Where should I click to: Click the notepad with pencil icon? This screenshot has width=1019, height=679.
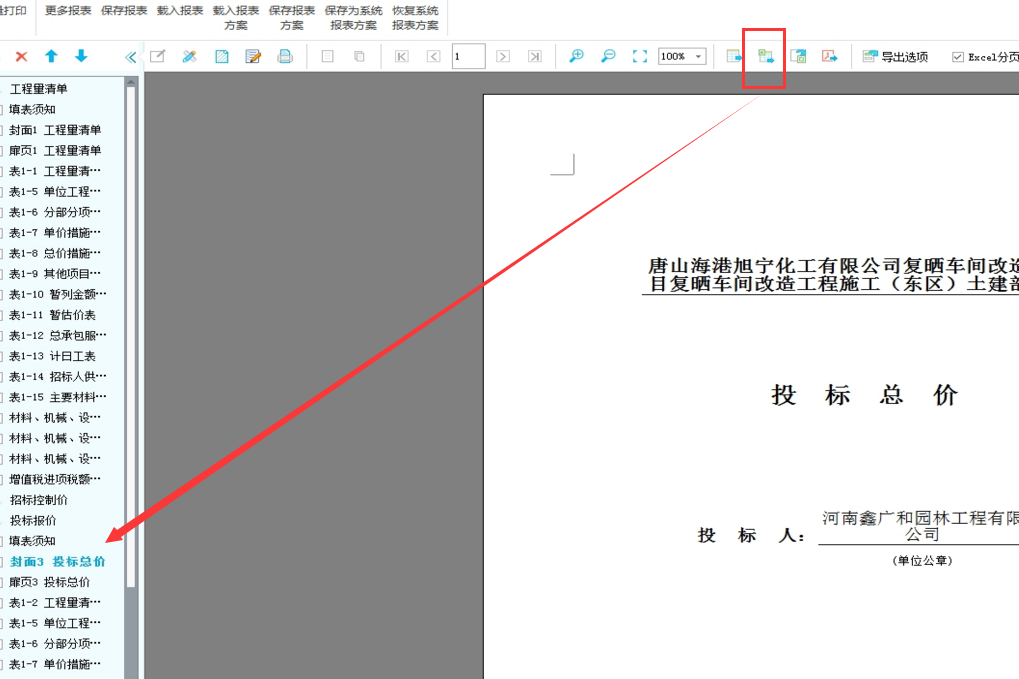pos(253,57)
